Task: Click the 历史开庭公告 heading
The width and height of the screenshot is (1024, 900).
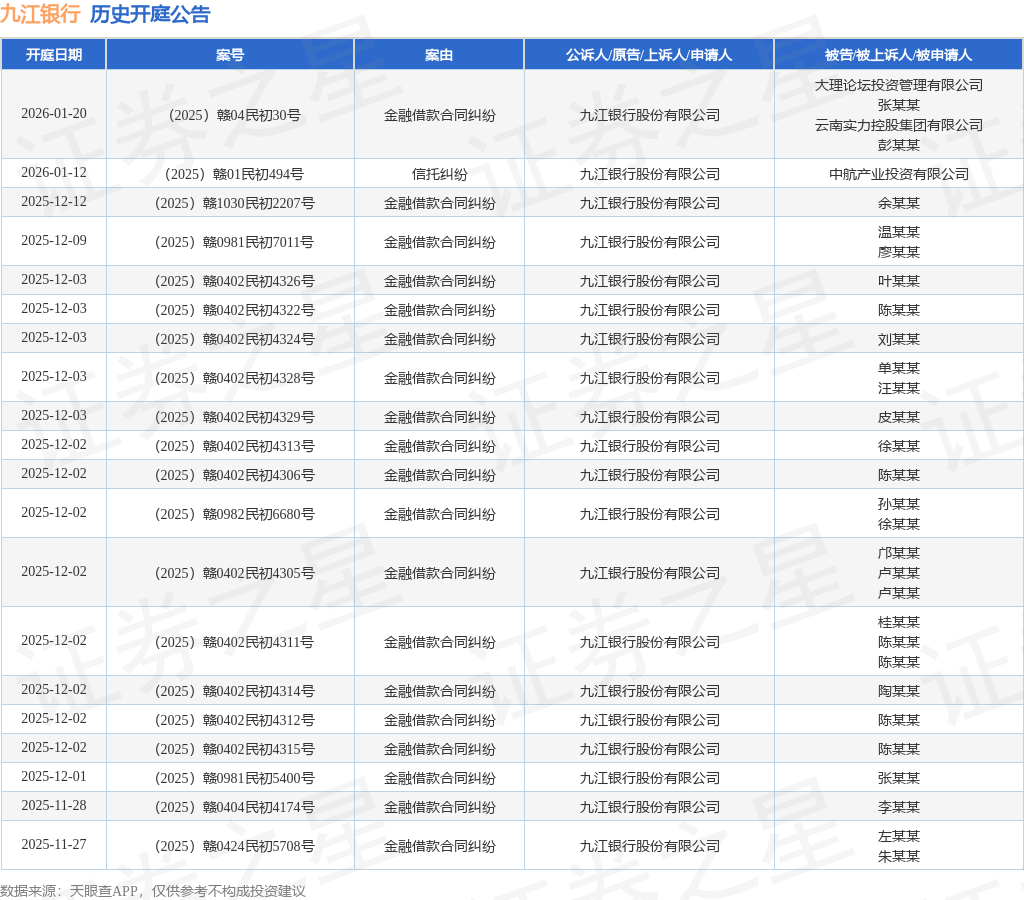Action: coord(150,14)
